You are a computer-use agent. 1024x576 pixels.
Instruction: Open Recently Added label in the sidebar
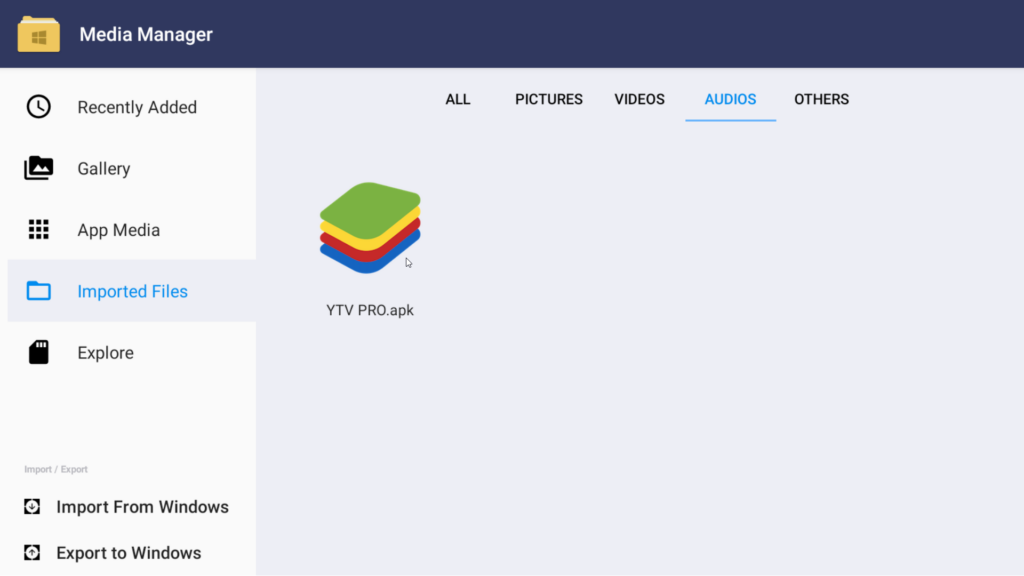tap(137, 107)
